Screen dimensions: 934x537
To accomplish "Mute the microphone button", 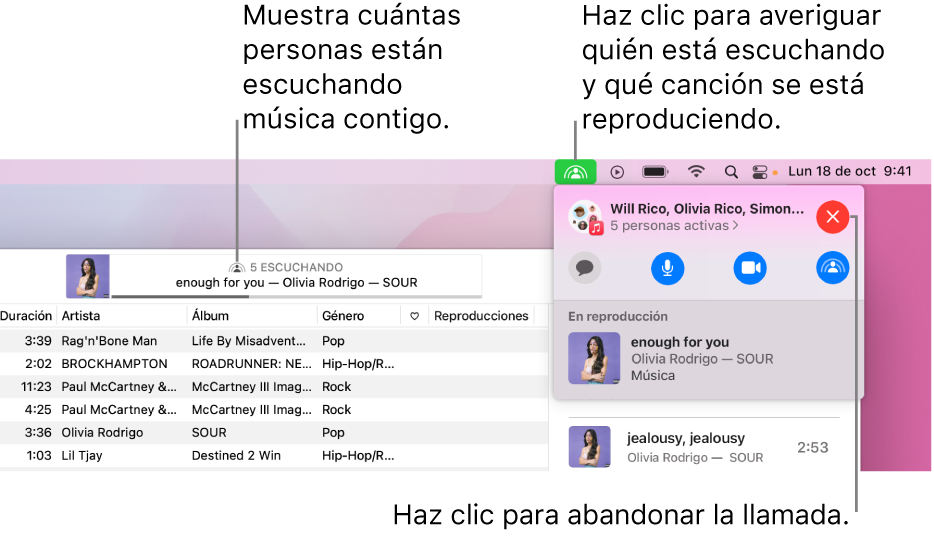I will [667, 268].
